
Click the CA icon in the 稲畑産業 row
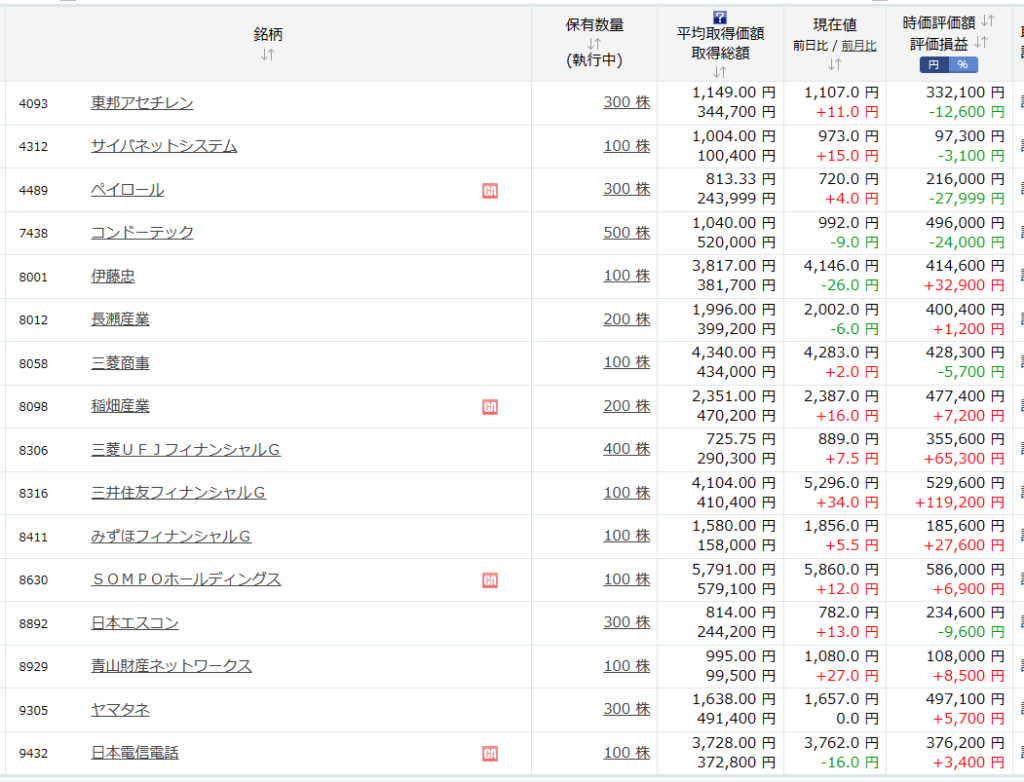coord(490,407)
